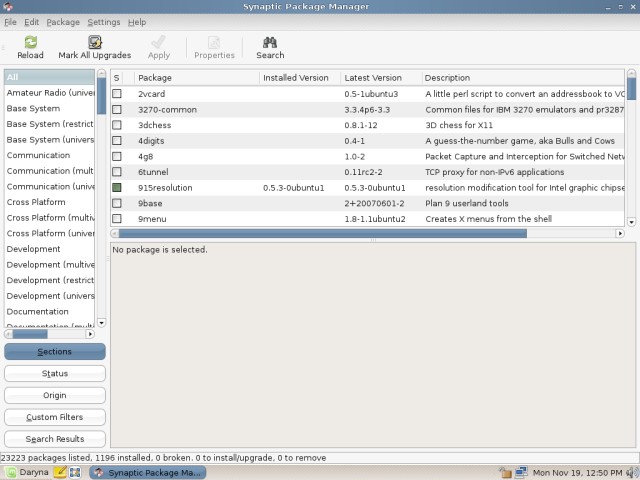Toggle status box for 3dchess

(117, 125)
